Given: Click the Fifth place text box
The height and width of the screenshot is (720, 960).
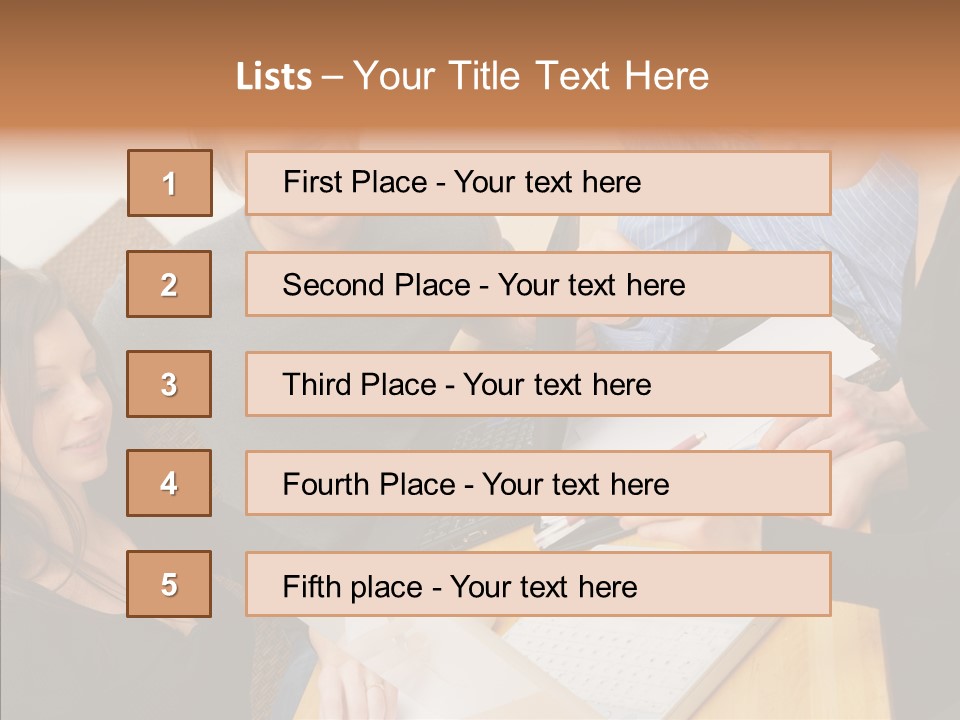Looking at the screenshot, I should [x=538, y=585].
